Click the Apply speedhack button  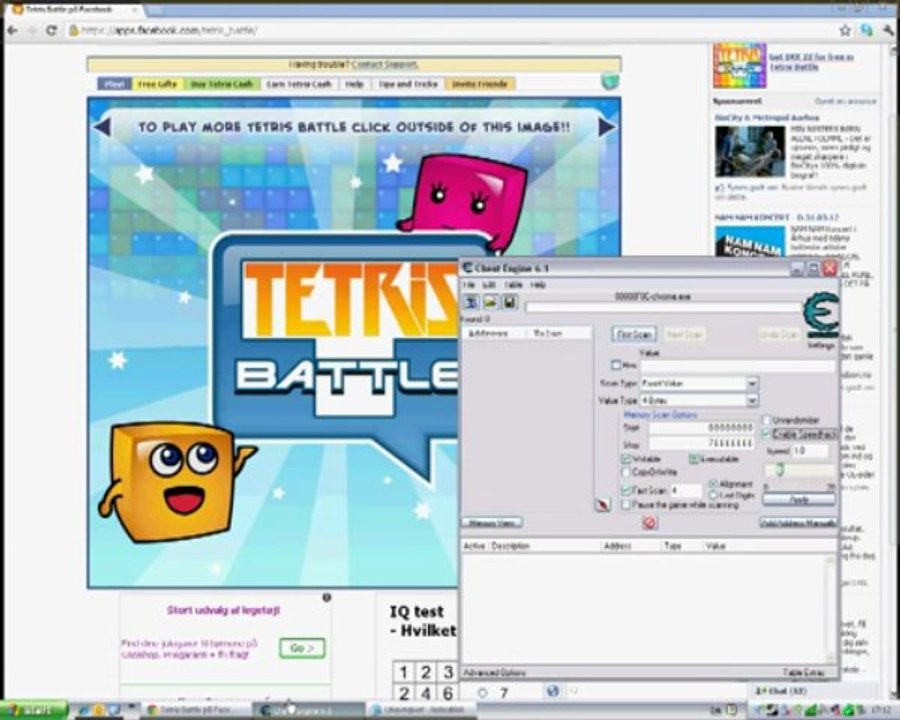(x=799, y=500)
